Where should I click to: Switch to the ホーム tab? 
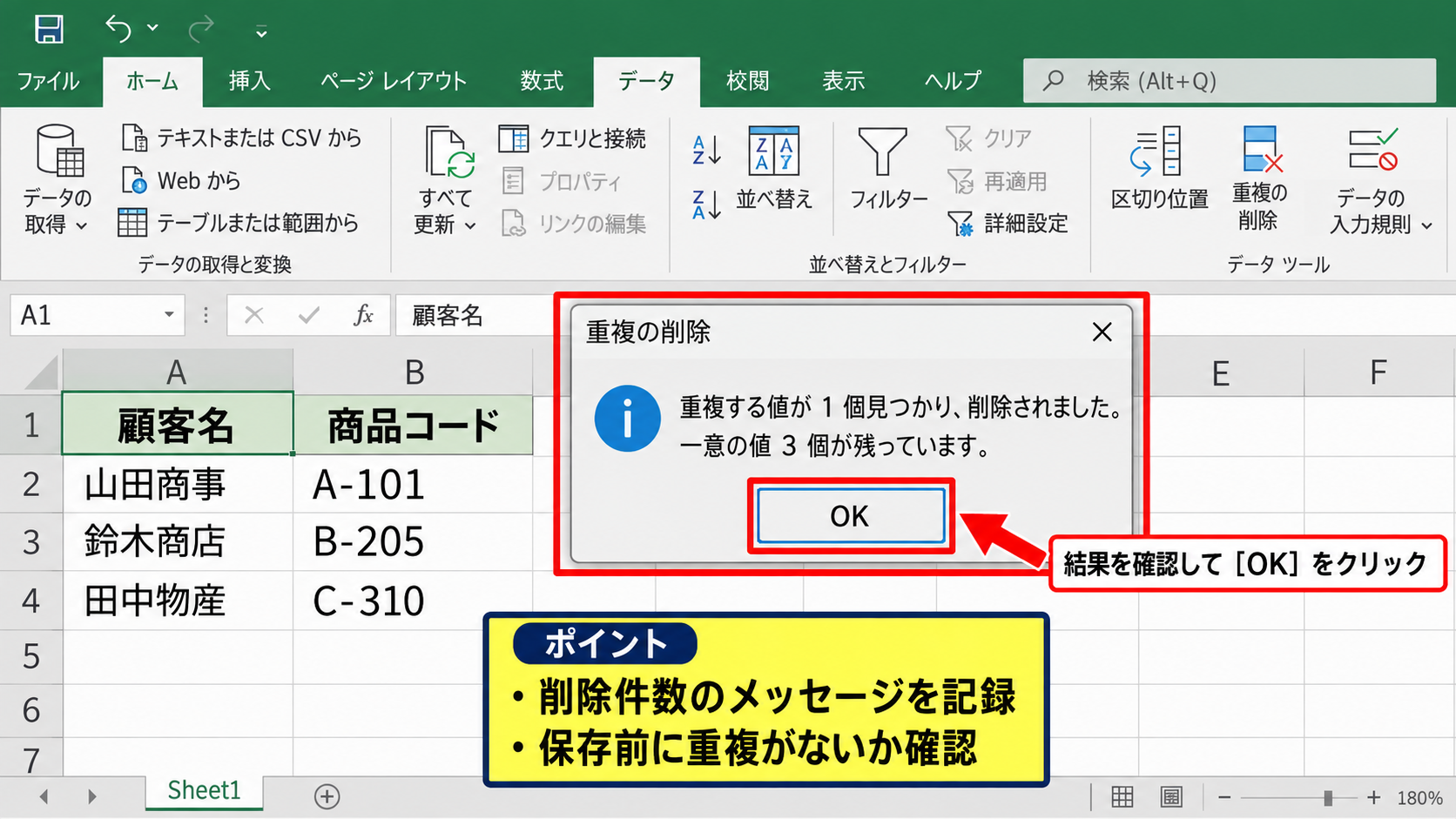tap(152, 81)
